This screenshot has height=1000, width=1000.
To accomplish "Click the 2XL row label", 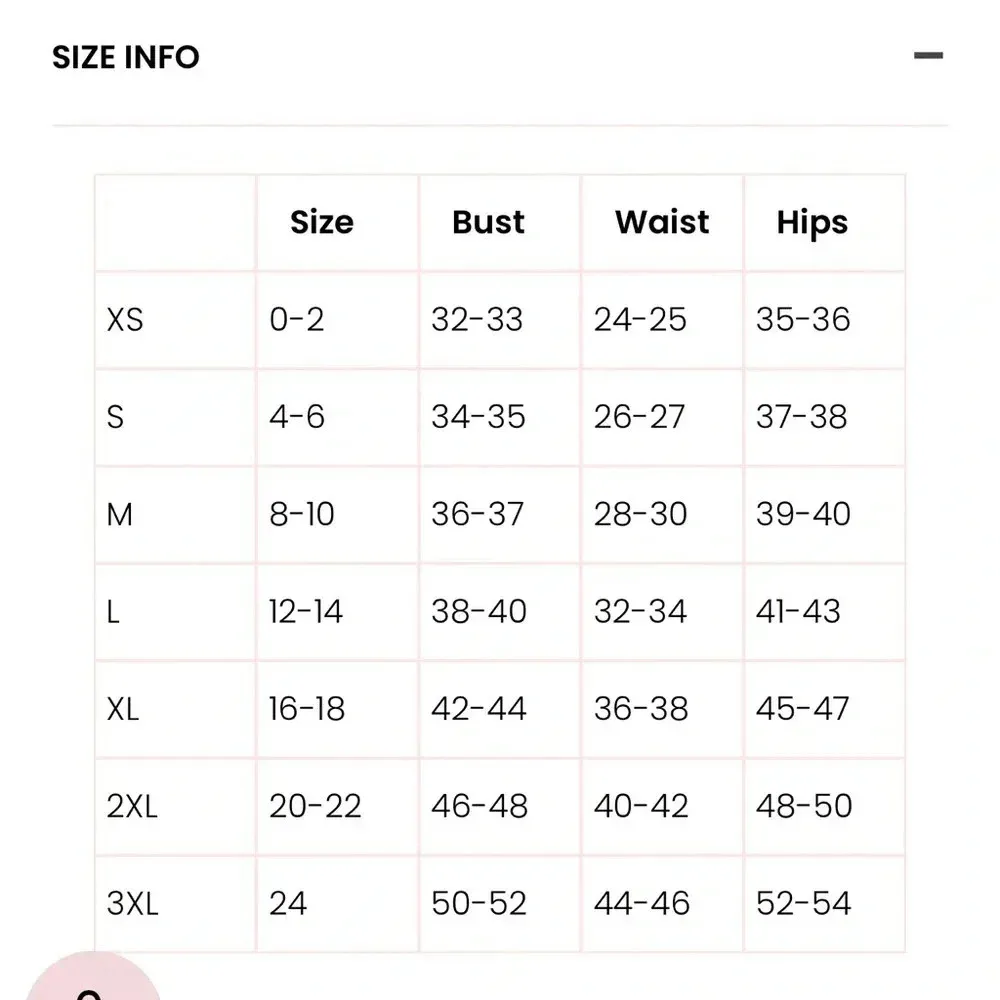I will [x=132, y=807].
